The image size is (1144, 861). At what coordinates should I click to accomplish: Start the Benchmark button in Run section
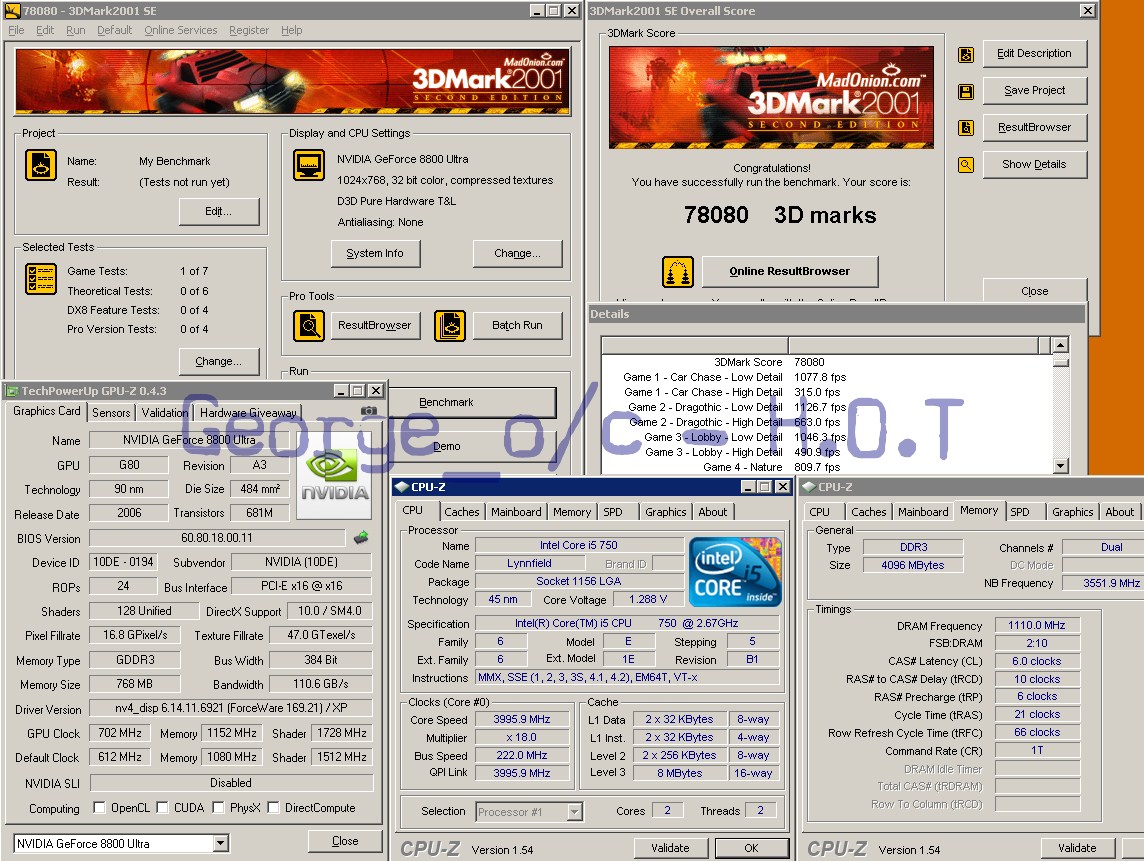[471, 402]
